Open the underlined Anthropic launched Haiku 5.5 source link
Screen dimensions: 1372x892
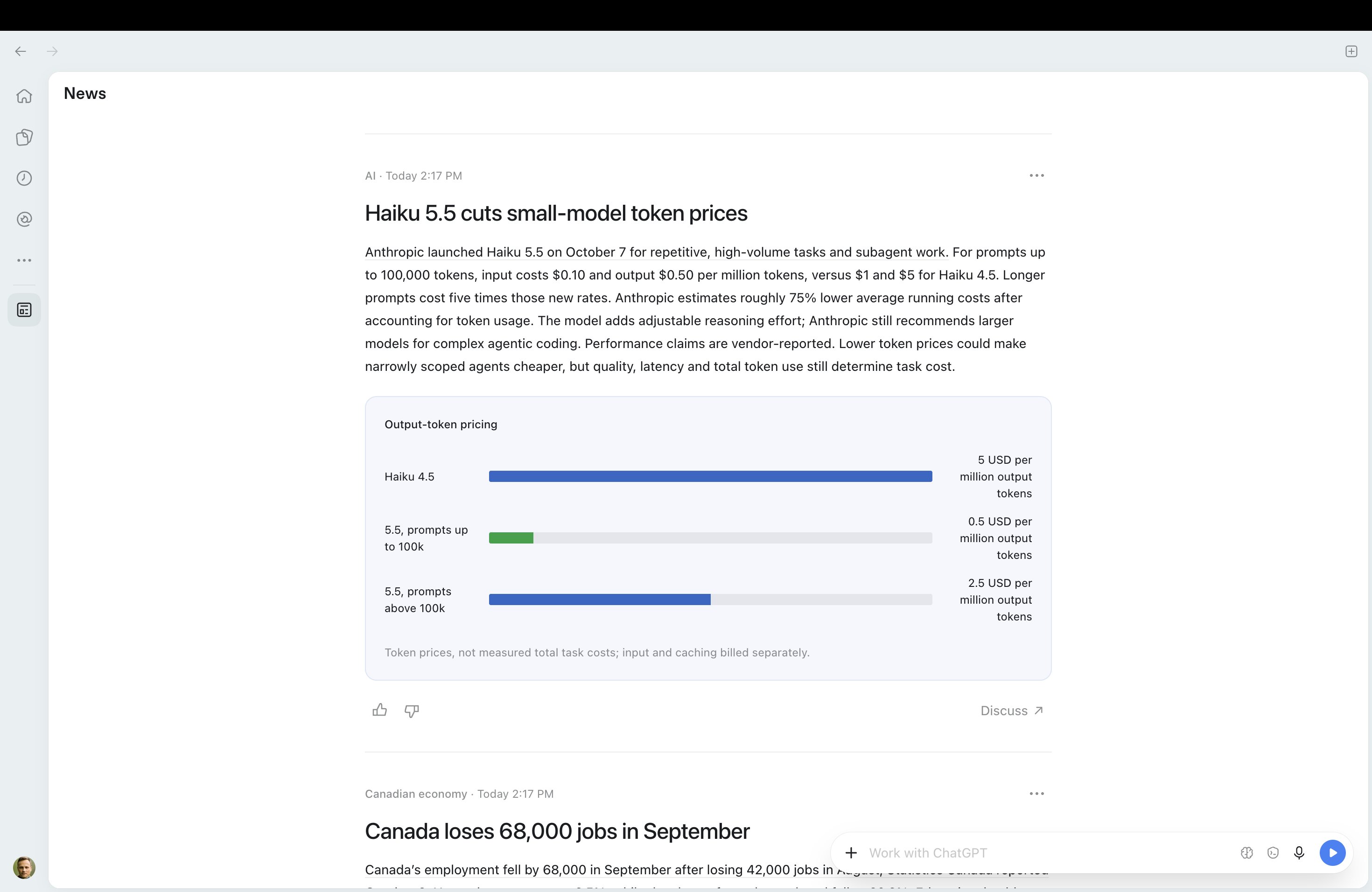click(x=657, y=252)
